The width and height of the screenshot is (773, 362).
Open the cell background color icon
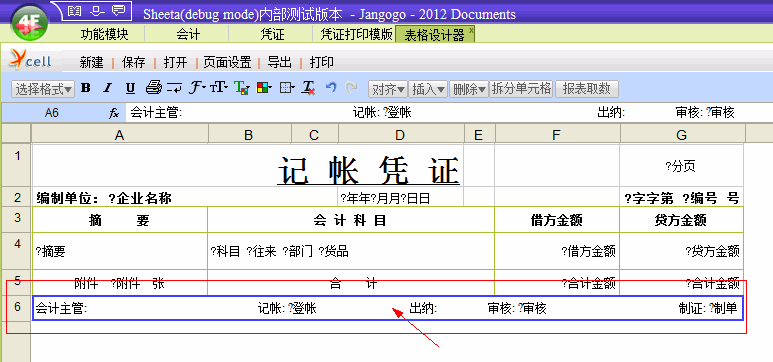(264, 88)
